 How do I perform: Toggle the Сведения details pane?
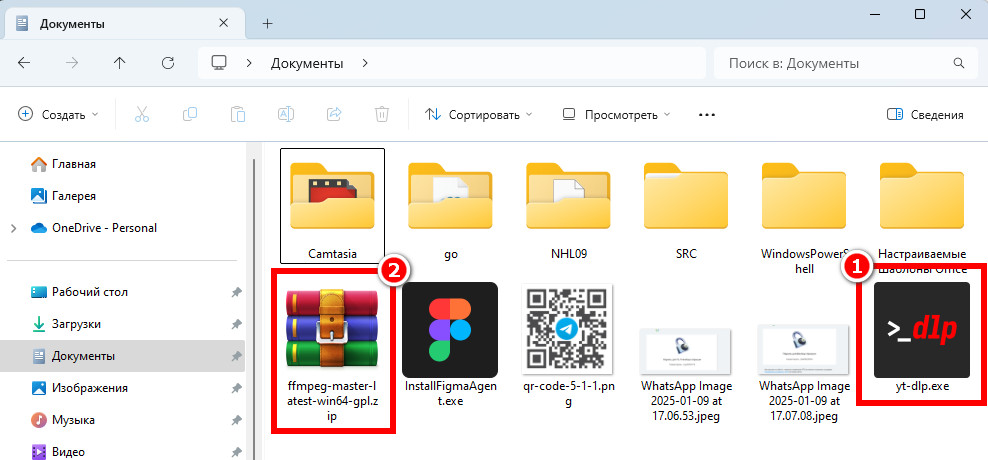(925, 115)
